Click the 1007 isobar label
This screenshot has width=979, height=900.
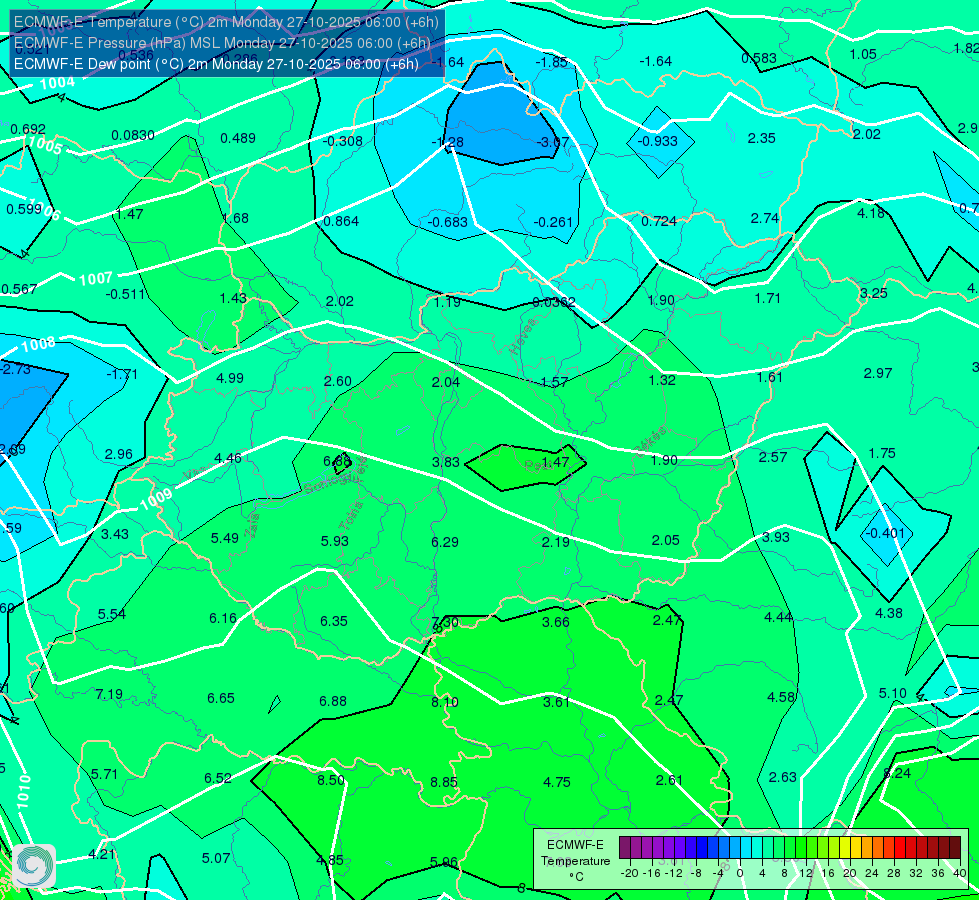[x=96, y=278]
